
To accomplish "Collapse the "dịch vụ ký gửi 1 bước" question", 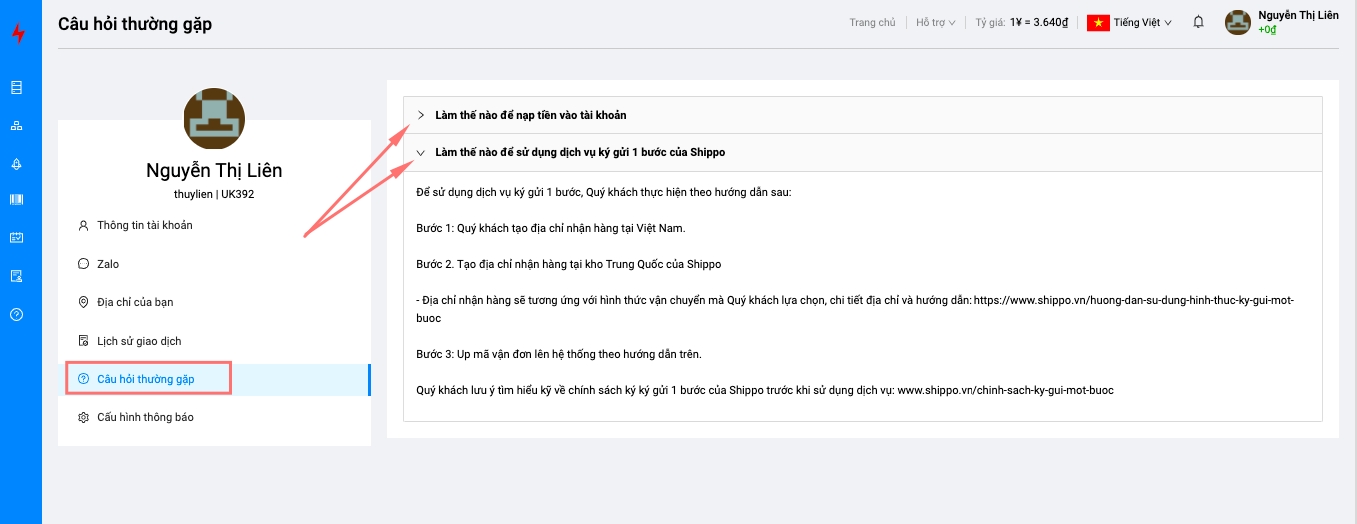I will click(579, 153).
